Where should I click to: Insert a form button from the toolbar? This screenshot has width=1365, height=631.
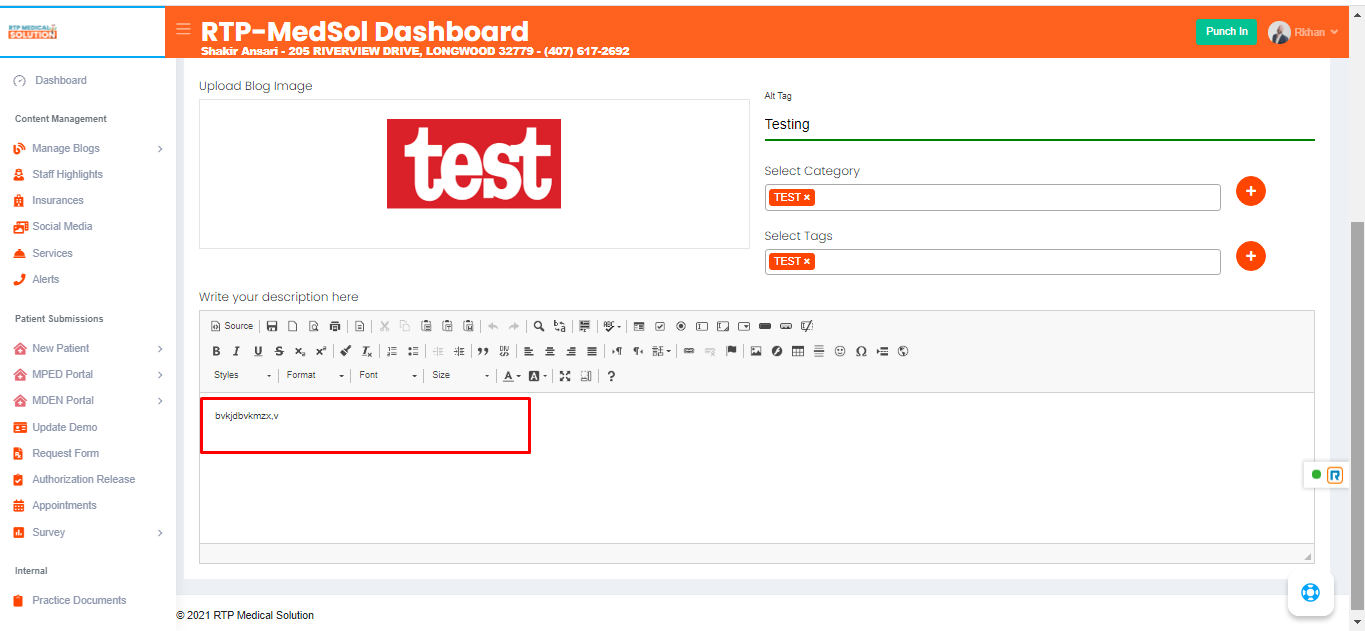coord(765,326)
